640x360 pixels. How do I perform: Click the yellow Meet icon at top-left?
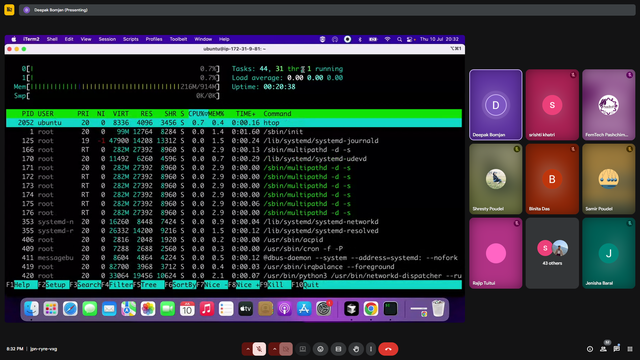pyautogui.click(x=9, y=9)
